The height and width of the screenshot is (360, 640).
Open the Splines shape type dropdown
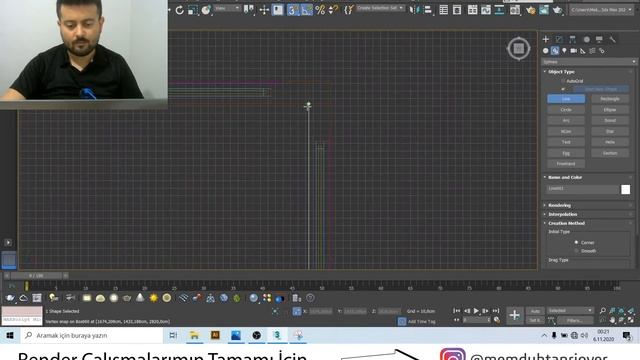(589, 62)
